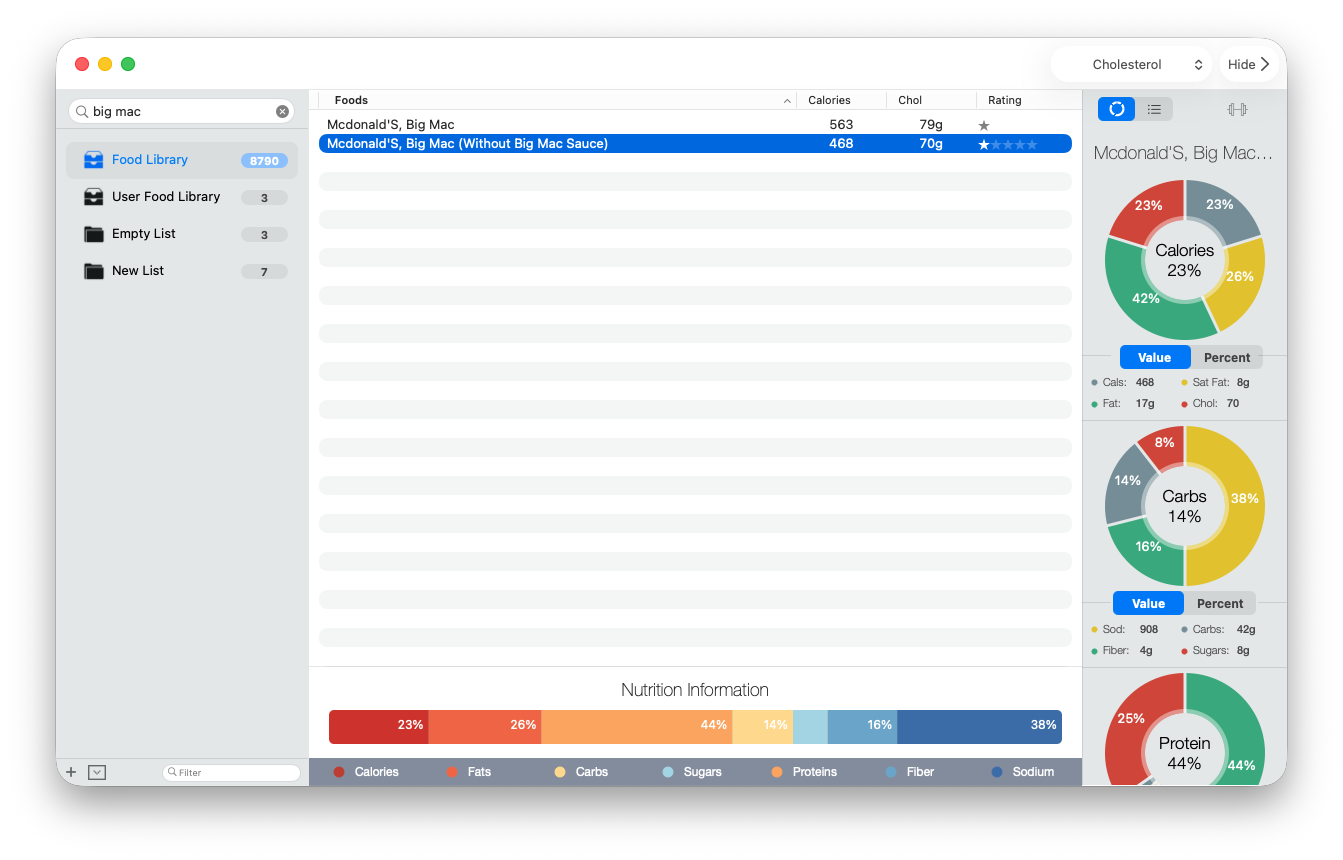The height and width of the screenshot is (860, 1343).
Task: Click the 70g cholesterol cell
Action: click(931, 144)
